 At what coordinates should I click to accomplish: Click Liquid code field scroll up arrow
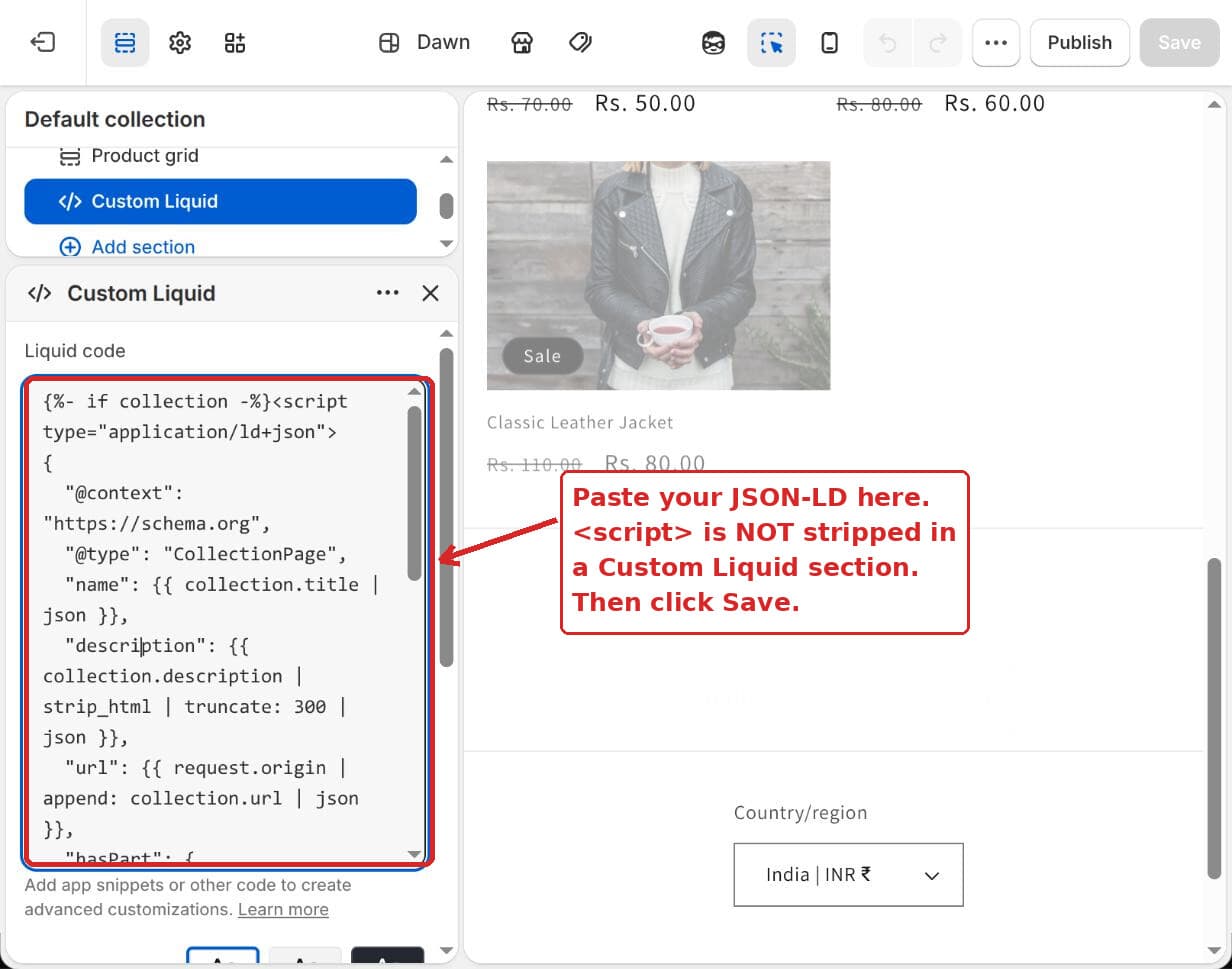(414, 392)
